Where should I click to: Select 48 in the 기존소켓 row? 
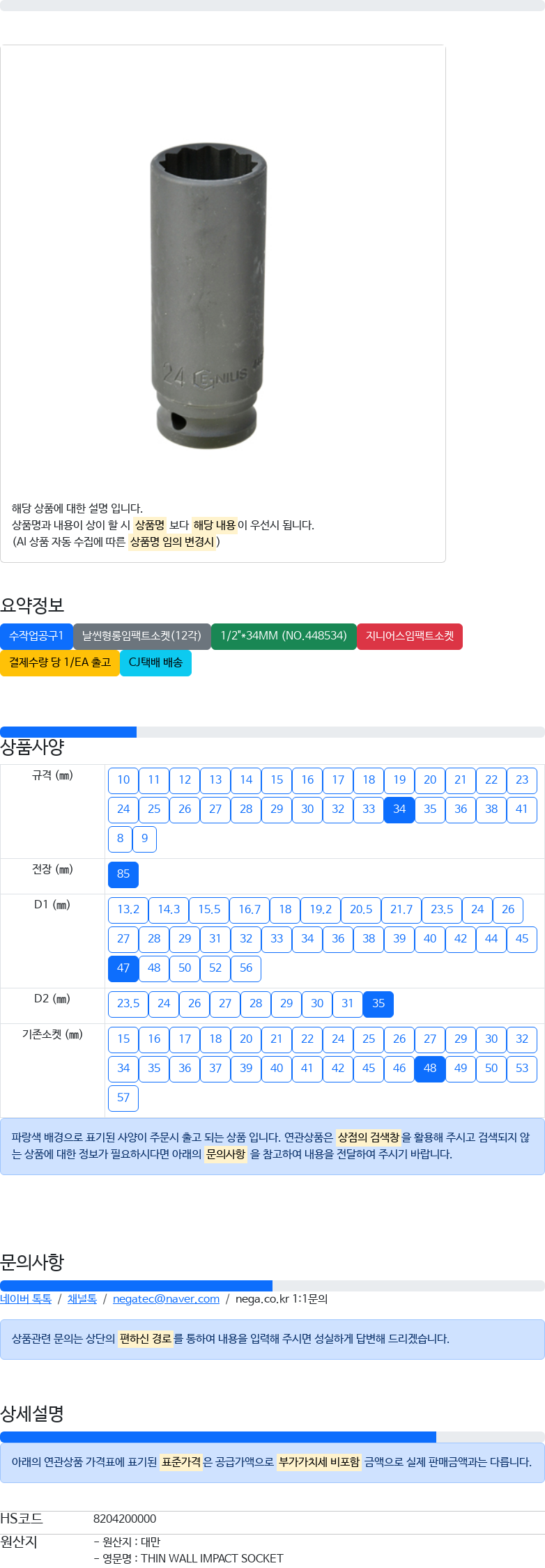click(x=430, y=1069)
